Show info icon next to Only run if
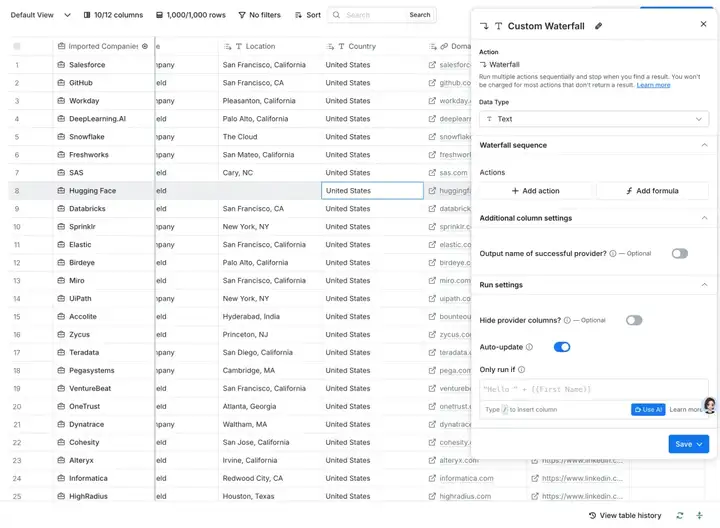Screen dimensions: 720x528 (521, 370)
